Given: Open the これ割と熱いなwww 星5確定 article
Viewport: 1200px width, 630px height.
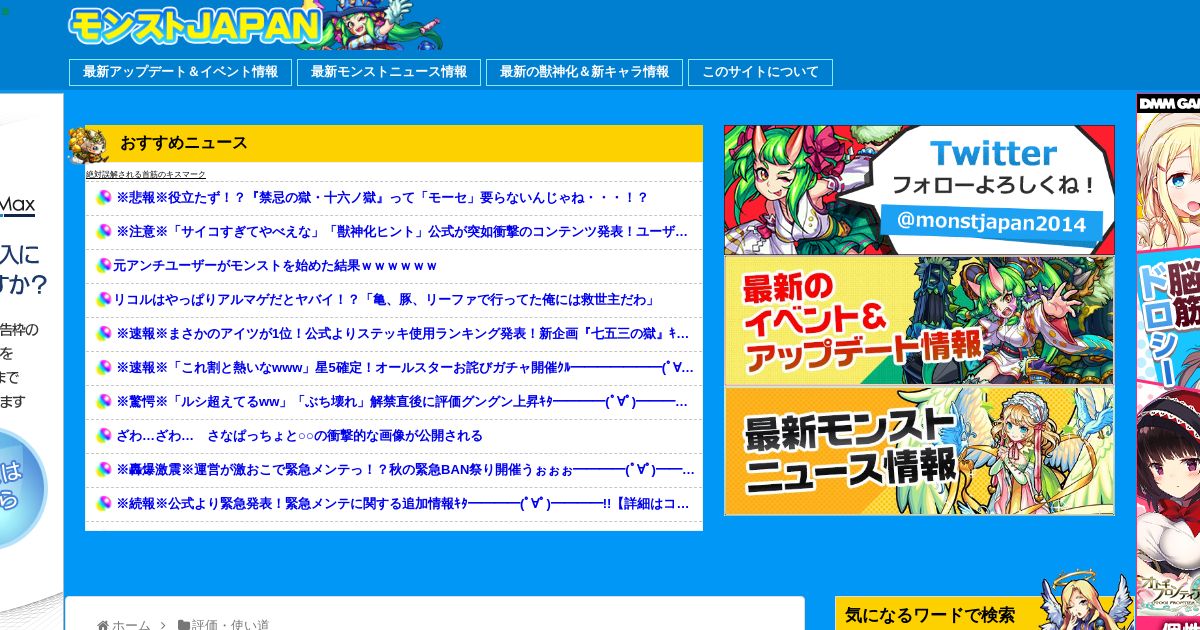Looking at the screenshot, I should pos(405,367).
